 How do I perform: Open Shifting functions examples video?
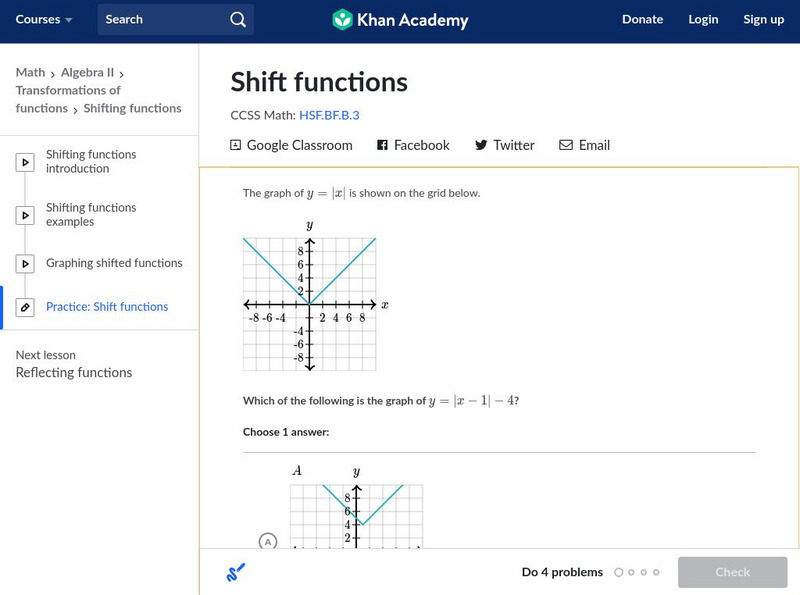(91, 215)
